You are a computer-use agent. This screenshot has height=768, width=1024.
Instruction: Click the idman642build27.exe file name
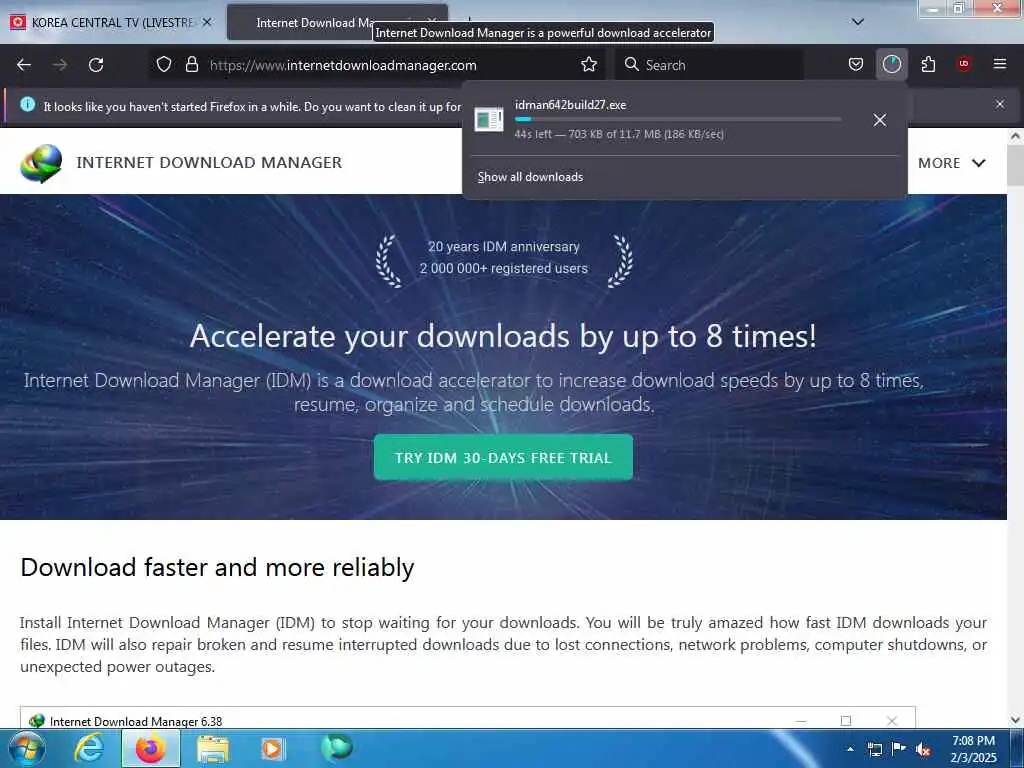tap(570, 104)
